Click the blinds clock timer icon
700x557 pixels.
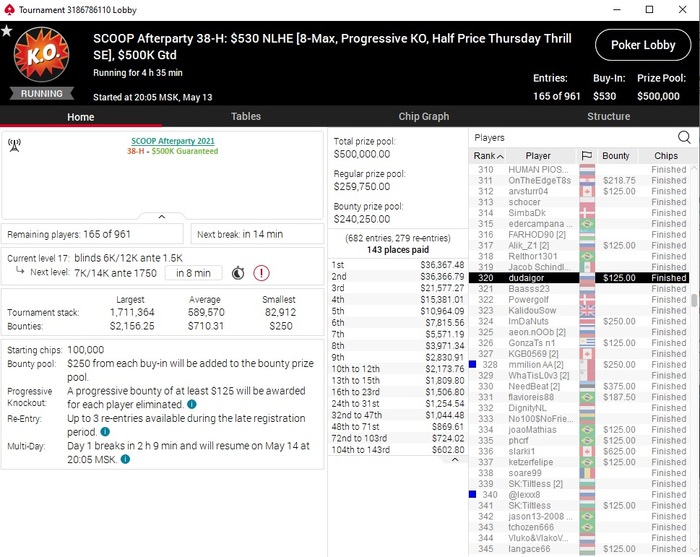click(238, 273)
